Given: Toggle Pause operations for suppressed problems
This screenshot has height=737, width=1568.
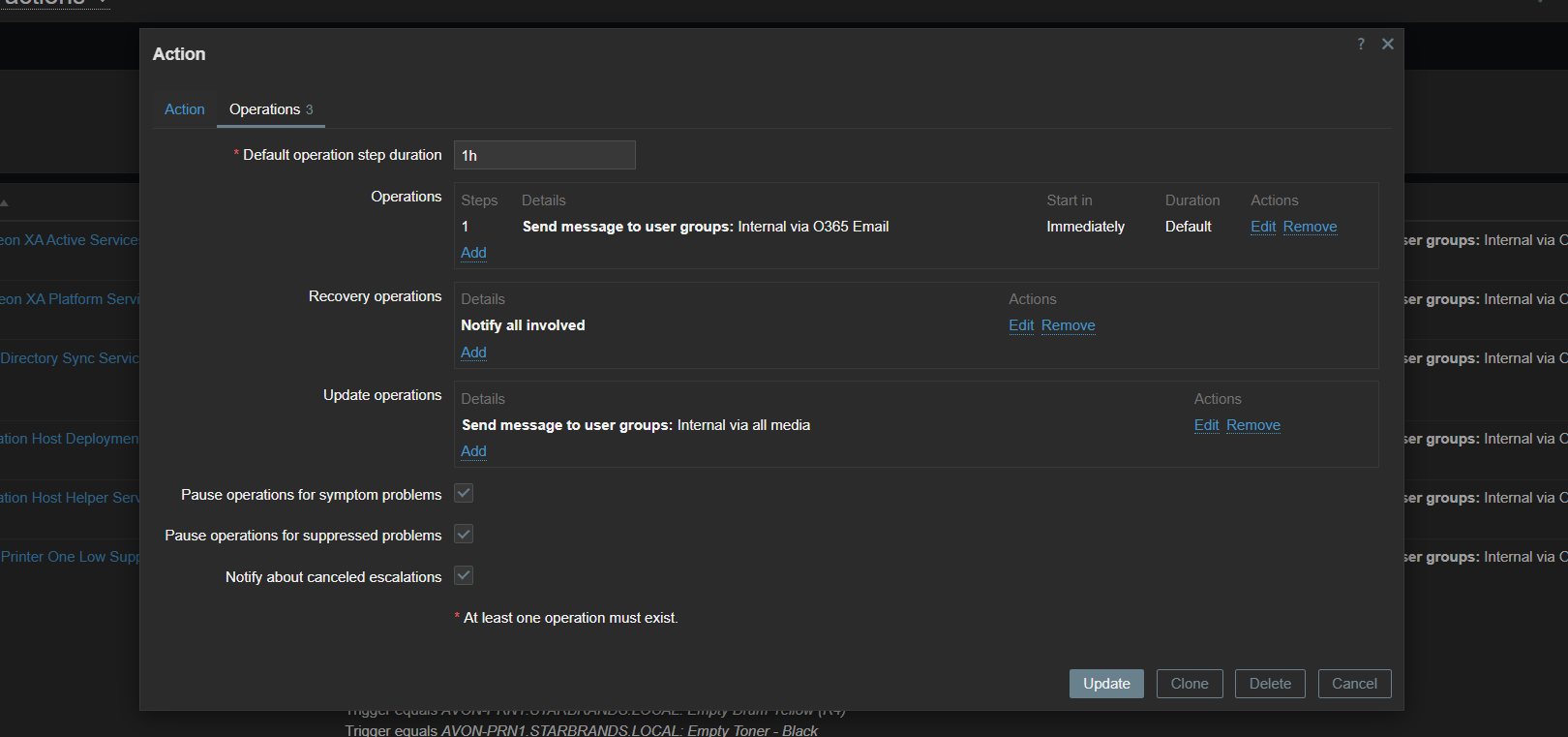Looking at the screenshot, I should tap(465, 535).
